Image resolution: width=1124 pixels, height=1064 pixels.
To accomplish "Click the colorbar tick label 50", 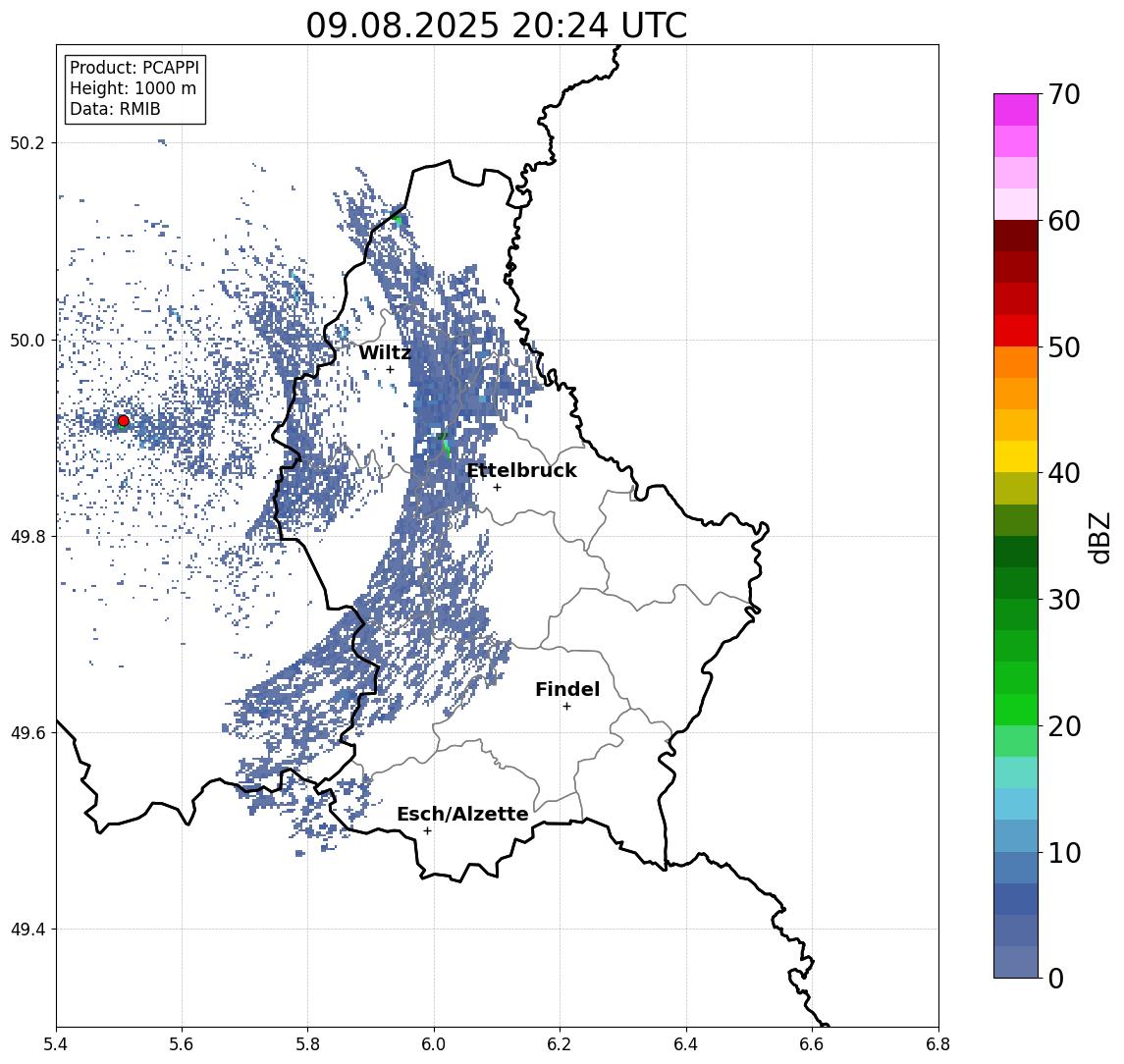I will 1064,347.
